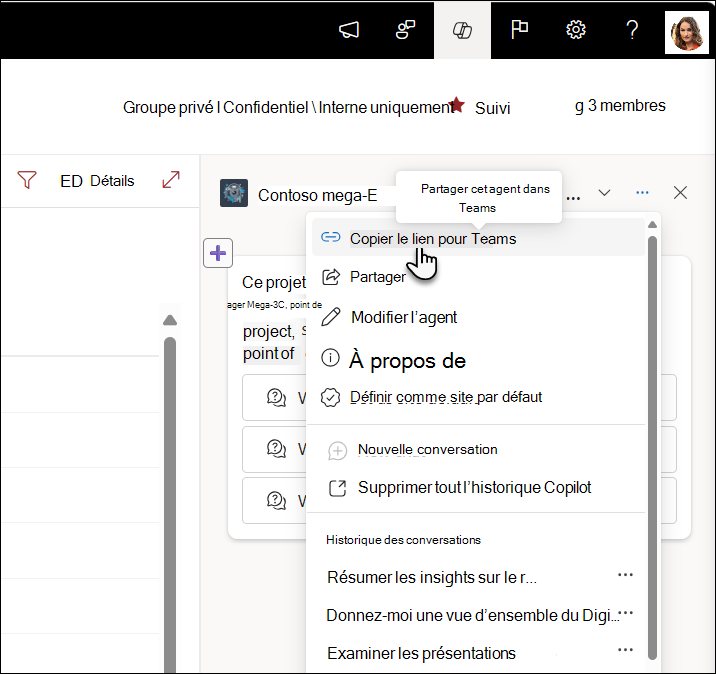Click the Historique des conversations heading
The width and height of the screenshot is (716, 674).
[403, 540]
